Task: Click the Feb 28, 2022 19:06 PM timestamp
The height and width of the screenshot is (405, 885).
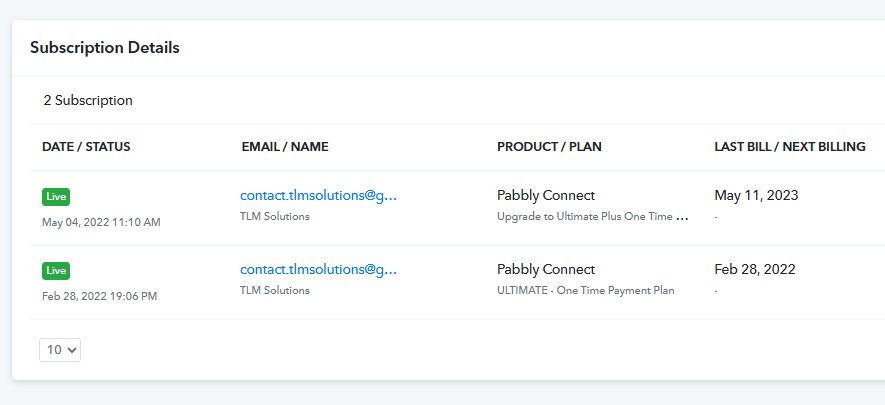Action: pyautogui.click(x=99, y=296)
